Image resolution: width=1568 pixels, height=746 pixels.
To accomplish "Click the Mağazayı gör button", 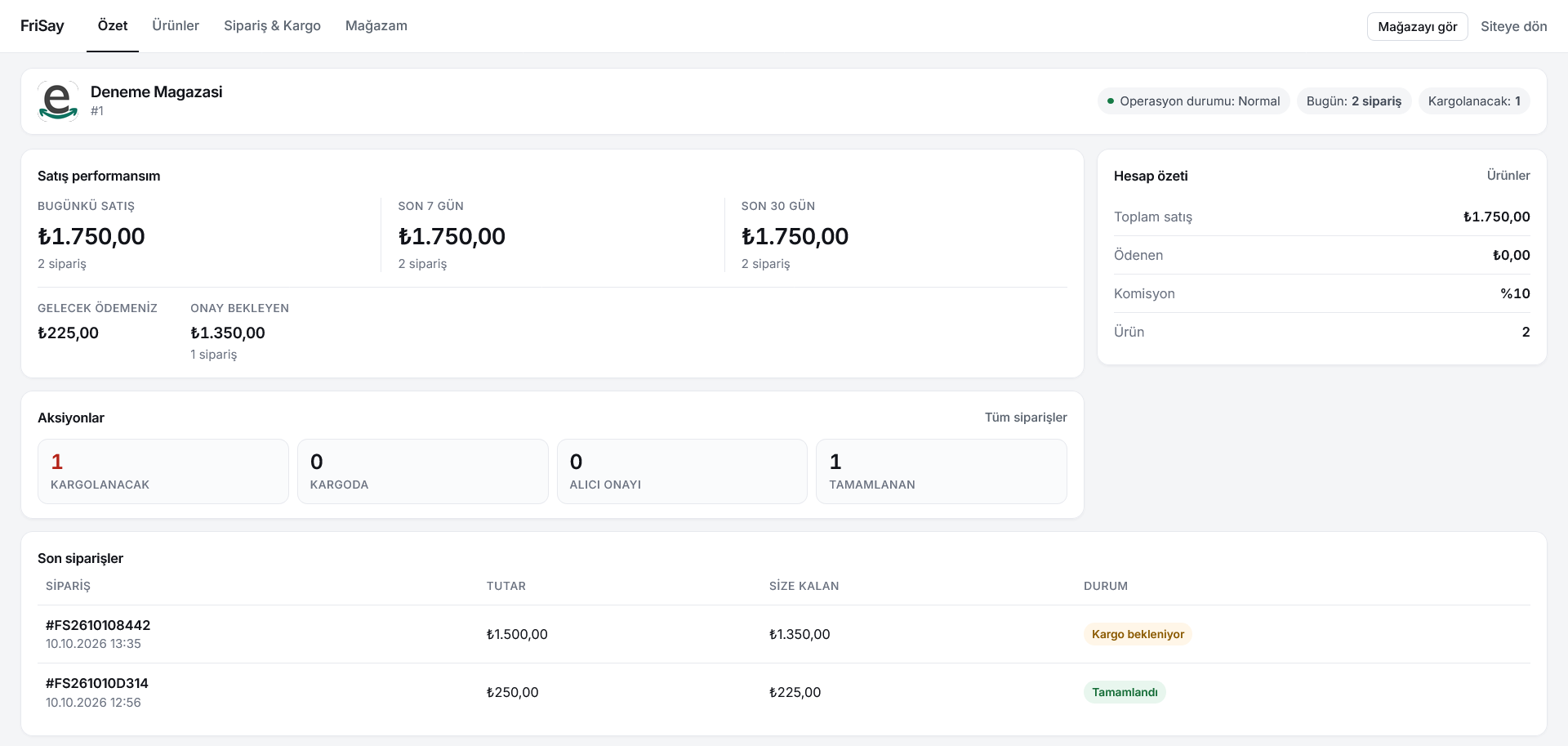I will [1418, 26].
